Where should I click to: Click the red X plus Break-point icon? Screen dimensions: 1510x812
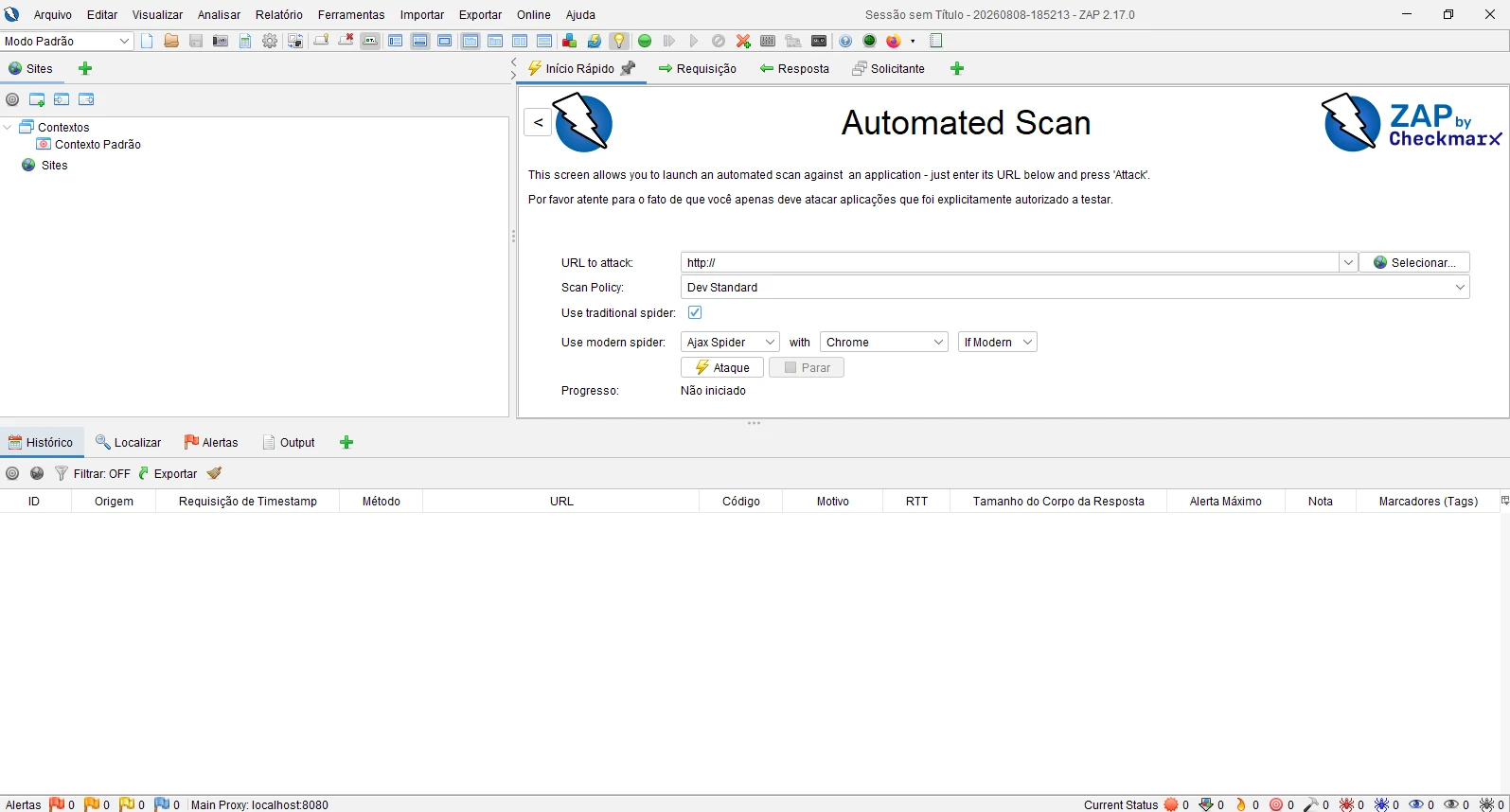pyautogui.click(x=743, y=41)
